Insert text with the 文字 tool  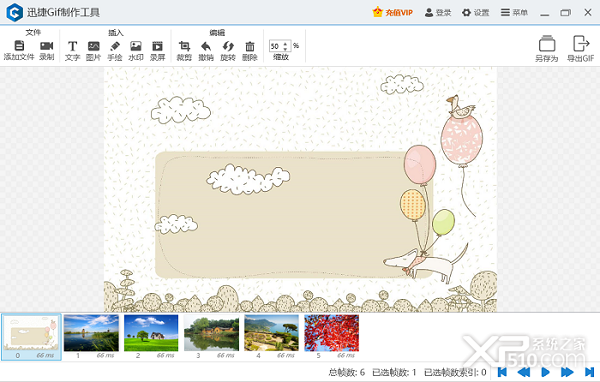(x=72, y=46)
